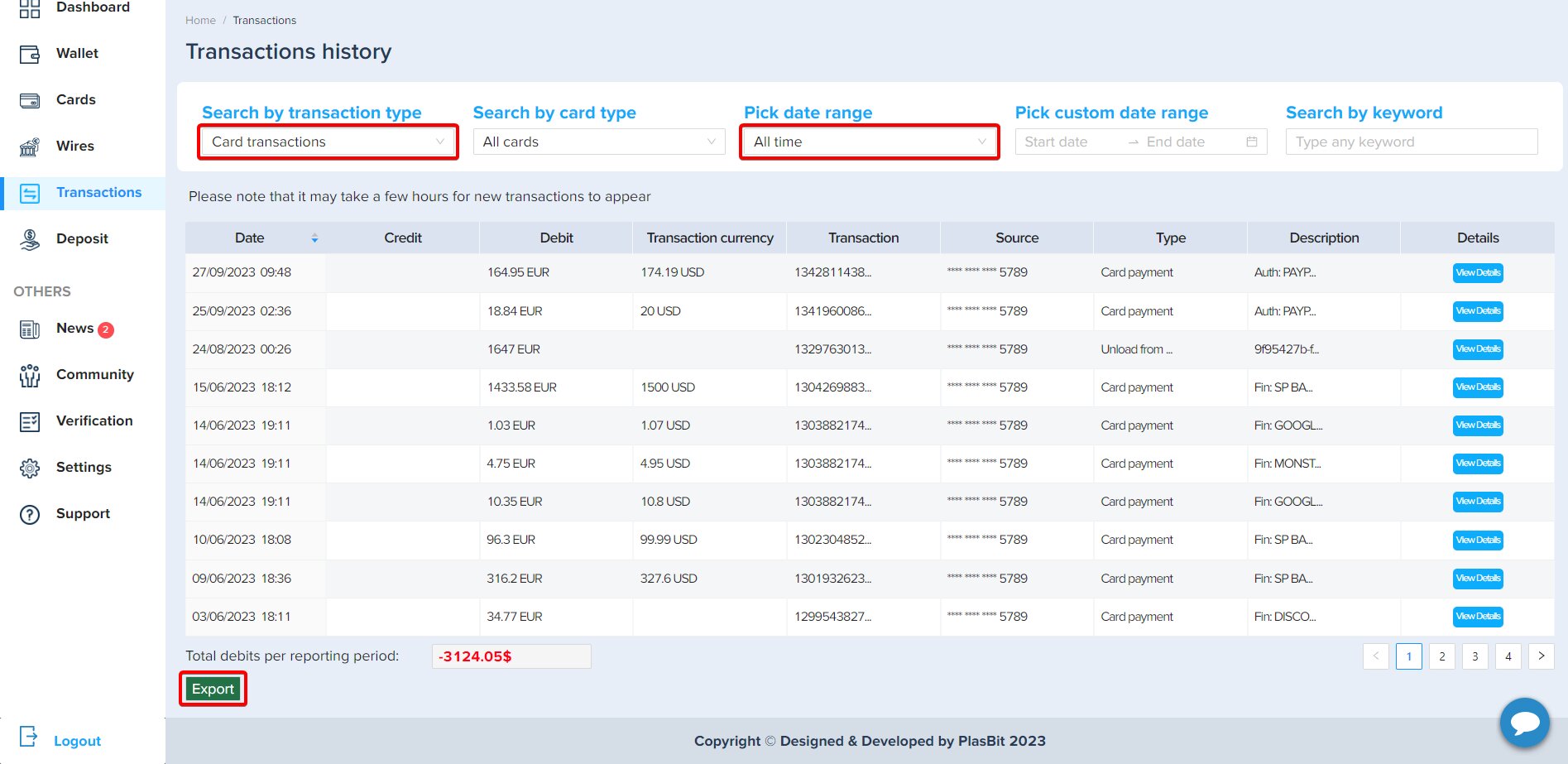Screen dimensions: 1568x764
Task: Go to pagination page 2
Action: 1442,656
